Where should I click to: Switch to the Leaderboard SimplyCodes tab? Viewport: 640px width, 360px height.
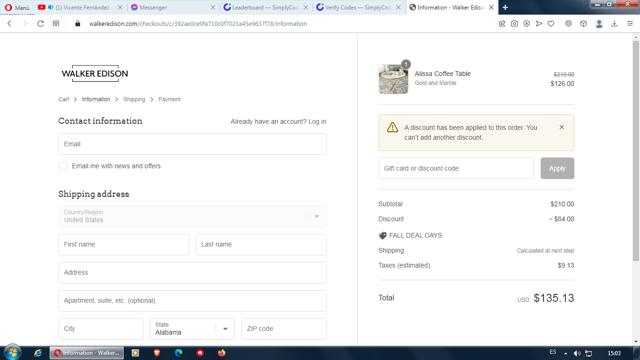[266, 7]
